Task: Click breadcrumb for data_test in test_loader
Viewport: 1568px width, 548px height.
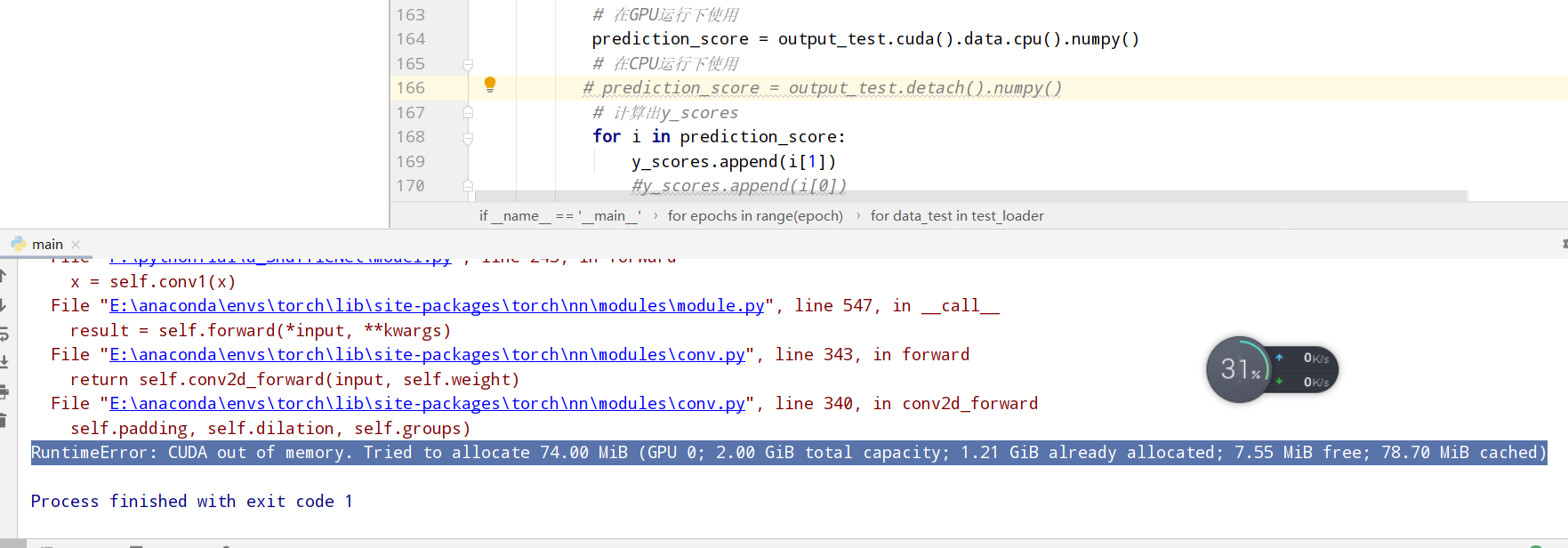Action: tap(957, 215)
